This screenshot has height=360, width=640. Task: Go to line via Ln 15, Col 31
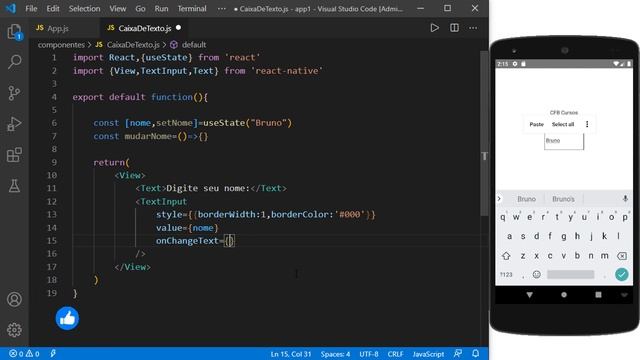(291, 354)
